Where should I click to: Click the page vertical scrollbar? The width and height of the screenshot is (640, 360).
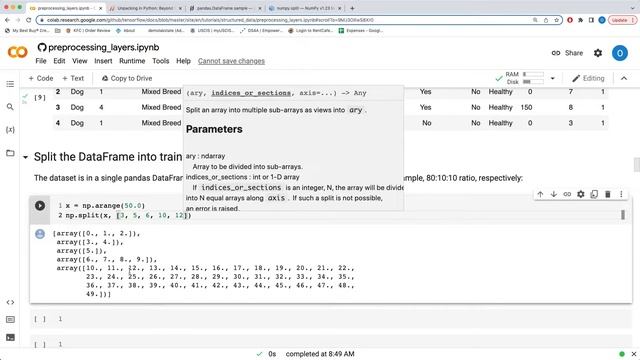pos(636,165)
